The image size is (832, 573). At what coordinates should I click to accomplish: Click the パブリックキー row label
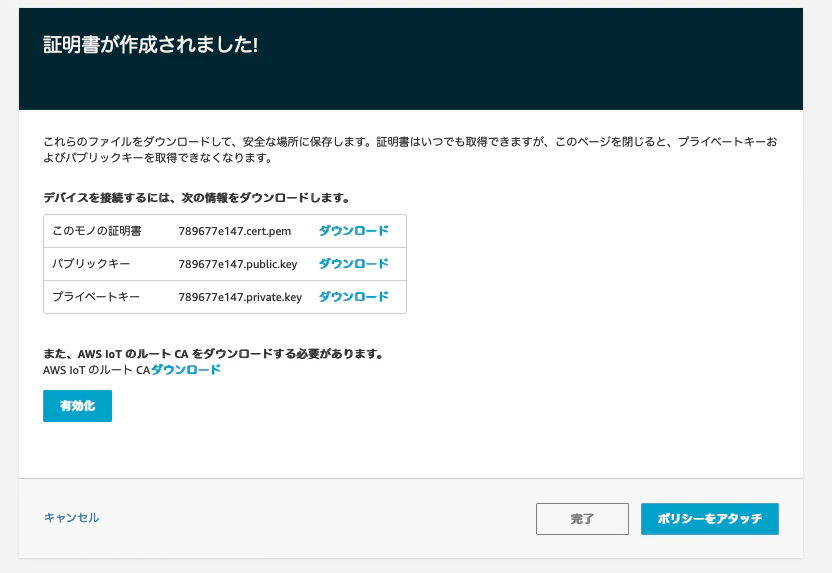pos(91,264)
